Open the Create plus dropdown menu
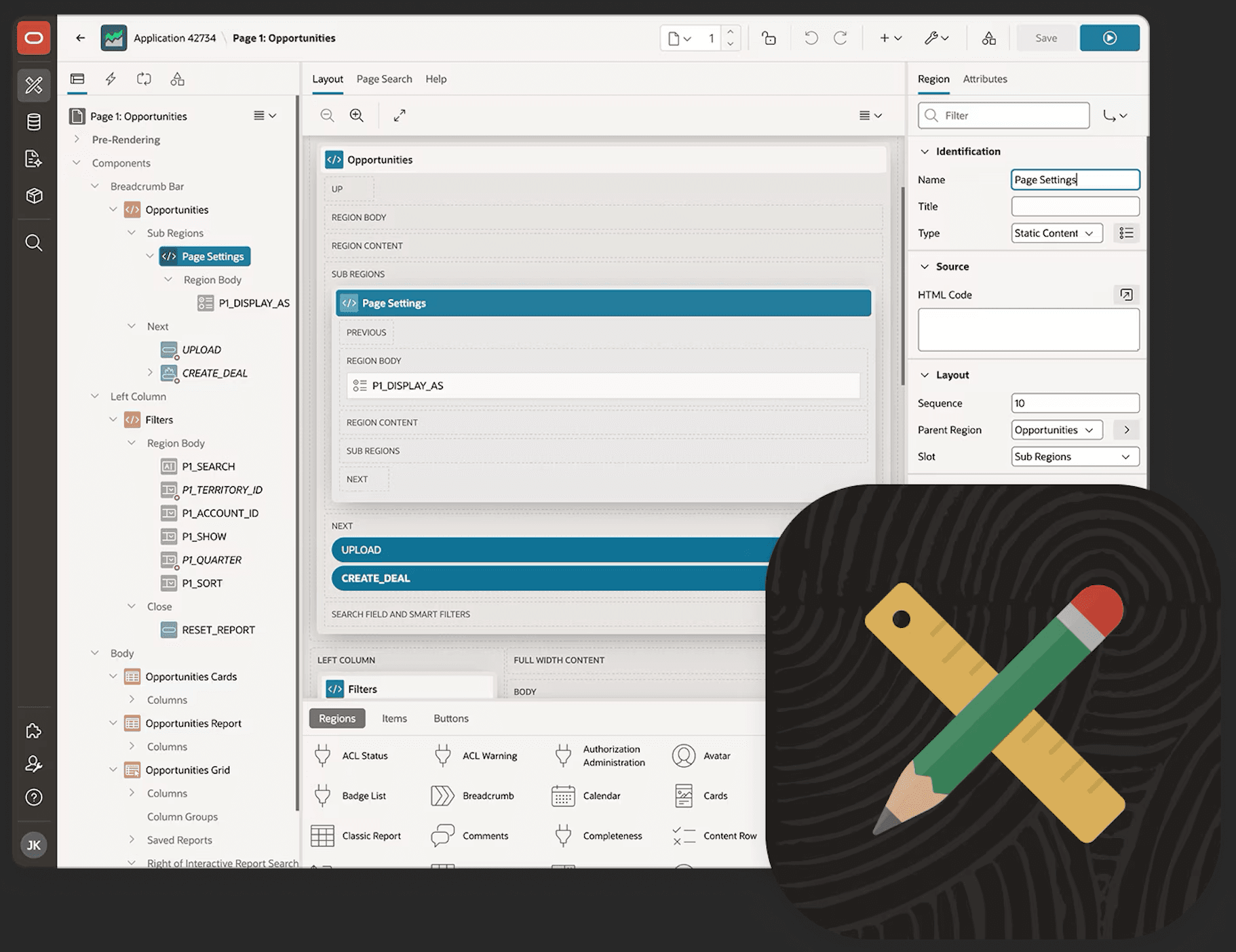This screenshot has width=1236, height=952. [x=890, y=38]
